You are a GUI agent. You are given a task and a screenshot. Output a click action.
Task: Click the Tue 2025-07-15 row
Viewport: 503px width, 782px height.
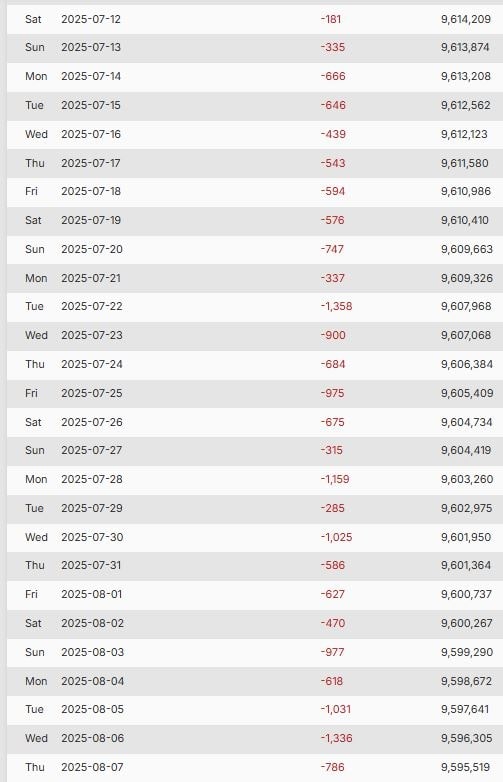click(255, 105)
